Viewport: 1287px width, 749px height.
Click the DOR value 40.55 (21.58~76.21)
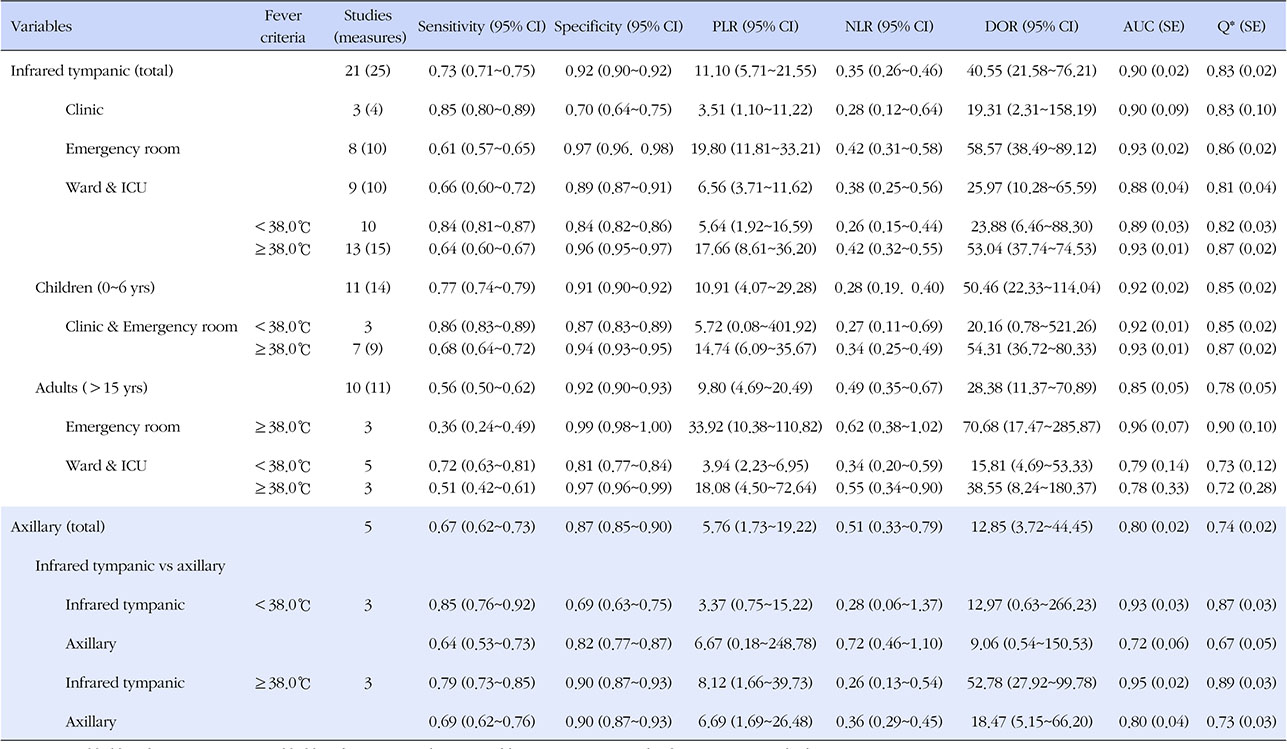[x=1030, y=71]
